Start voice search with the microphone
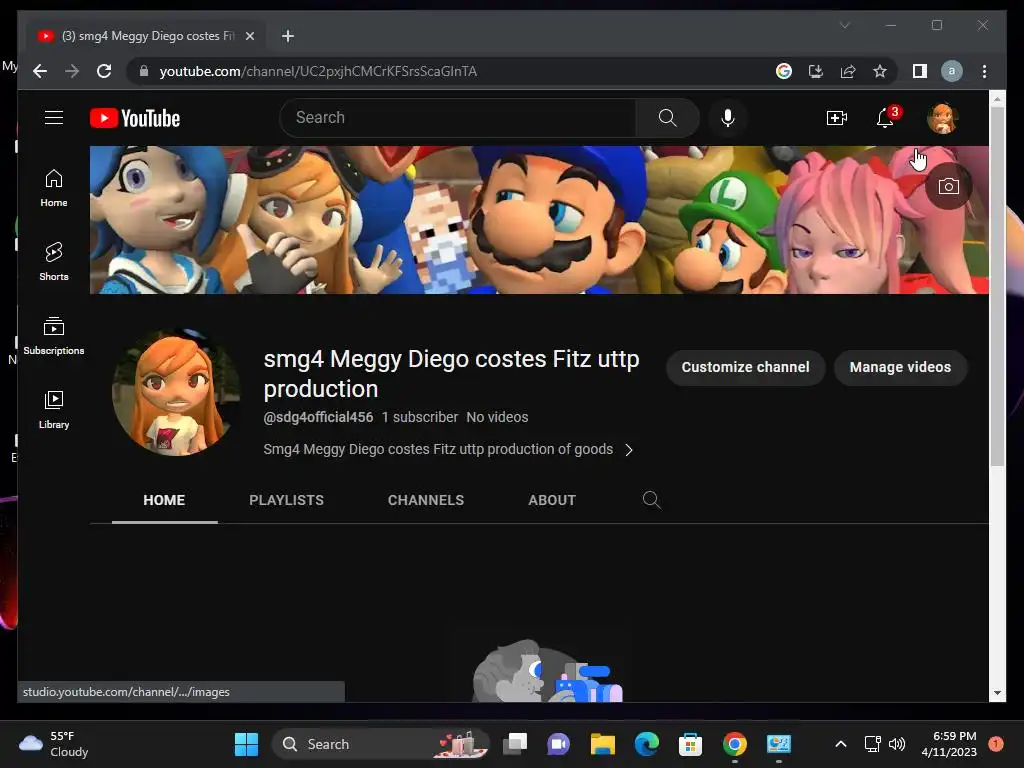The width and height of the screenshot is (1024, 768). click(728, 118)
